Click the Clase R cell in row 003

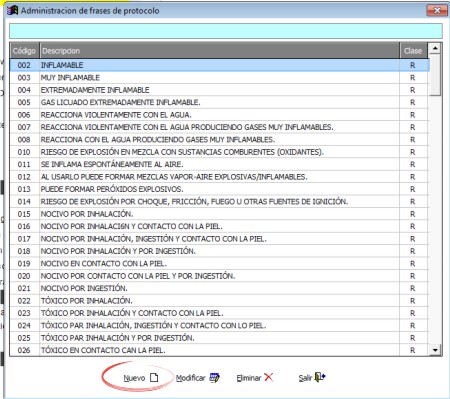(x=413, y=78)
